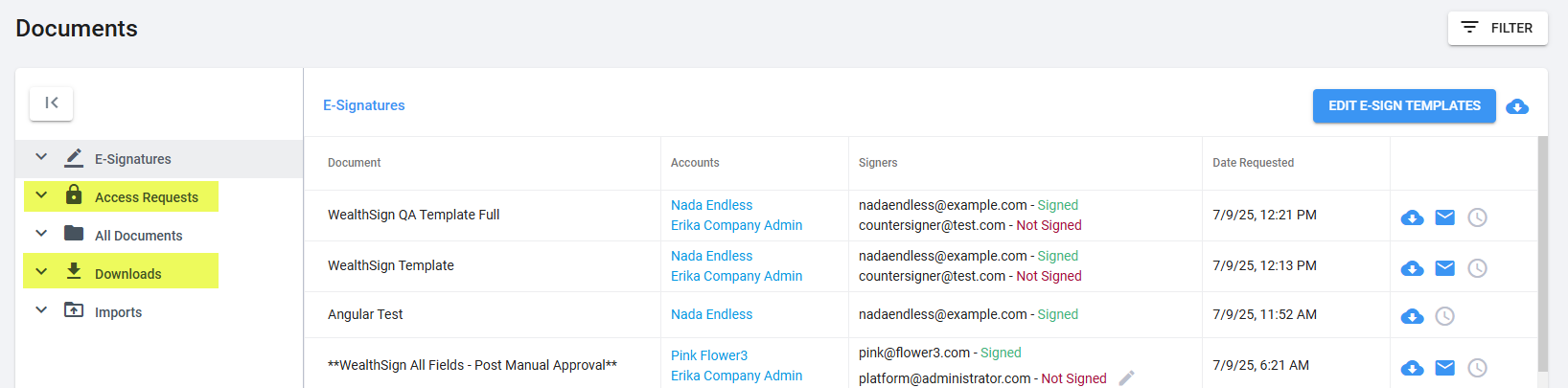Click the table's vertical scrollbar
The height and width of the screenshot is (388, 1568).
[1542, 254]
